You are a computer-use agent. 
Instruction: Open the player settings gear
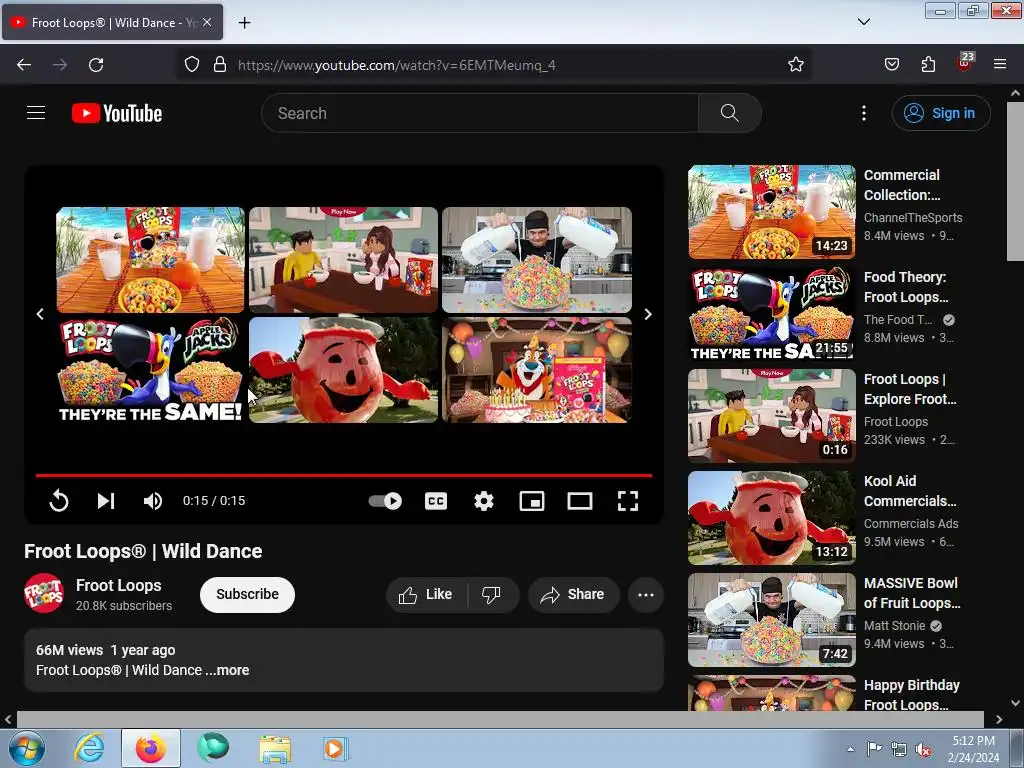point(484,501)
